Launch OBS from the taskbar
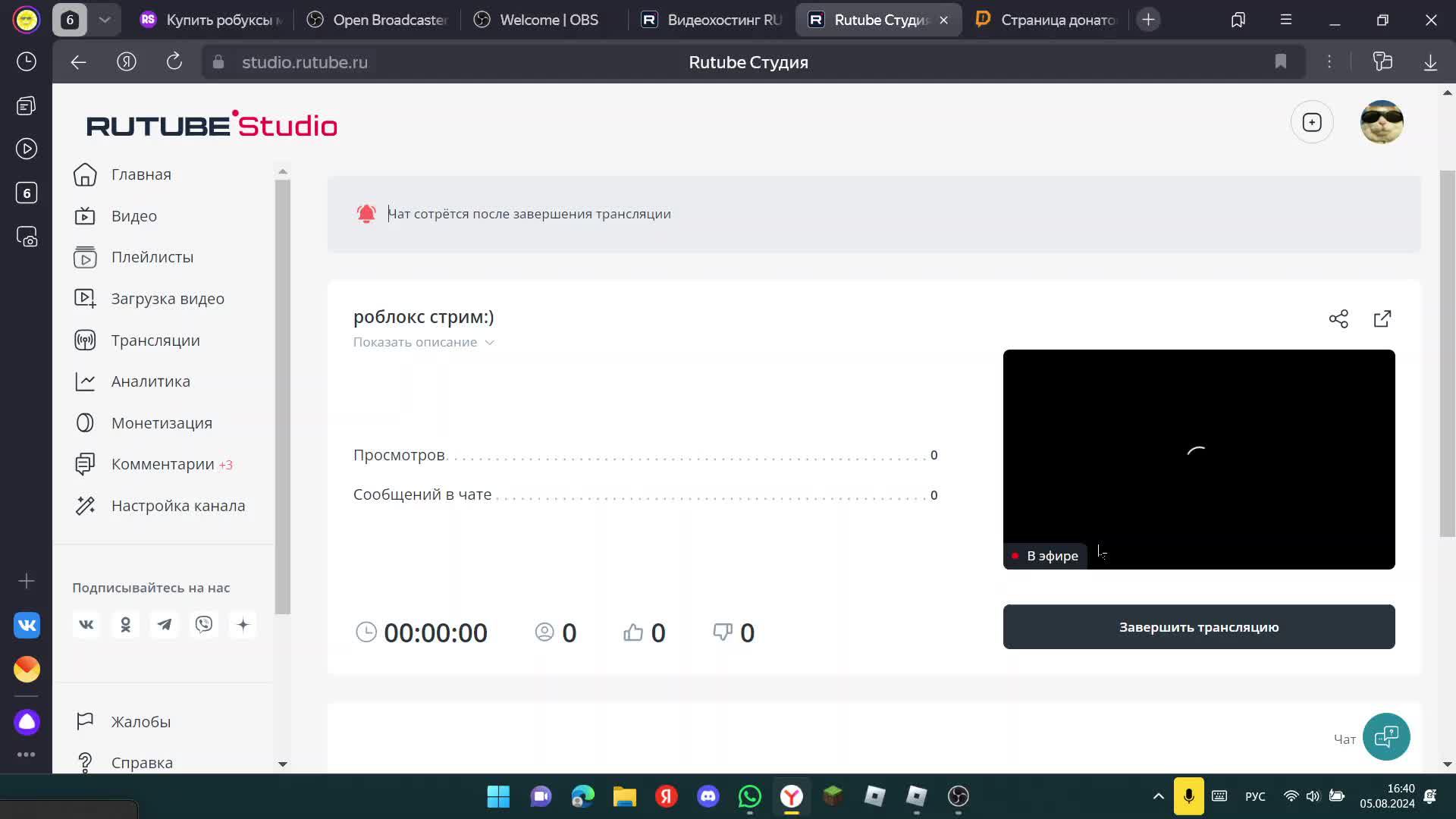This screenshot has width=1456, height=819. (957, 796)
